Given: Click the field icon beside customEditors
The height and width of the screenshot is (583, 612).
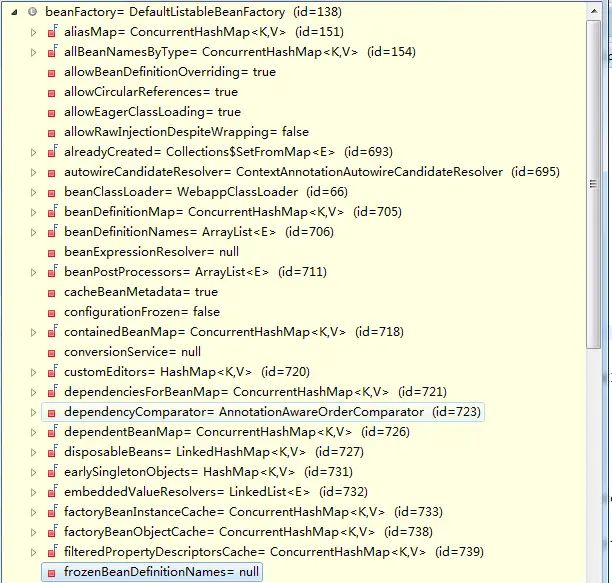Looking at the screenshot, I should (x=52, y=371).
